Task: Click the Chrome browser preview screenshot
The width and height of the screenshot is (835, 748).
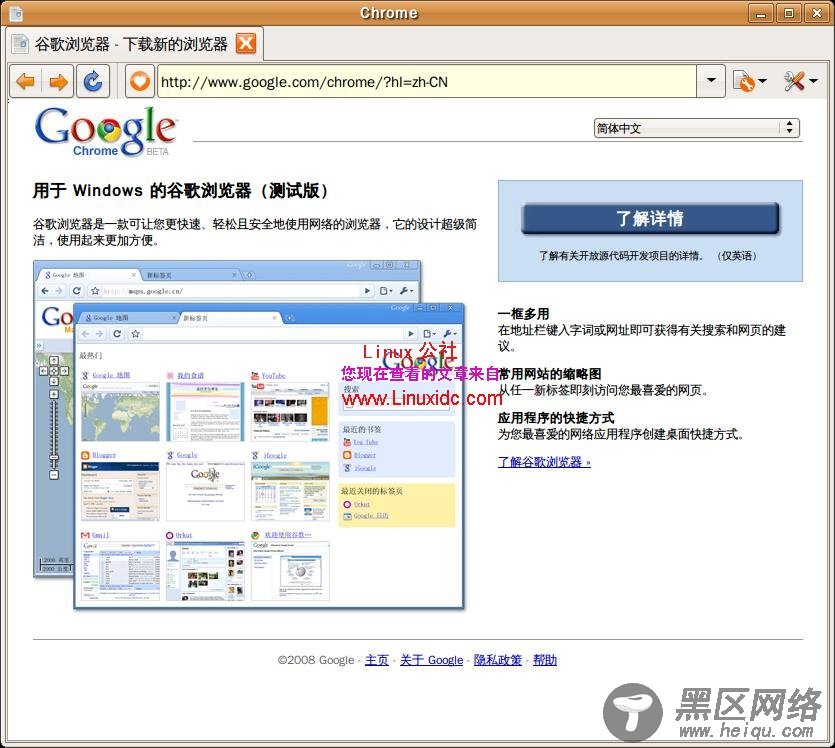Action: click(249, 434)
